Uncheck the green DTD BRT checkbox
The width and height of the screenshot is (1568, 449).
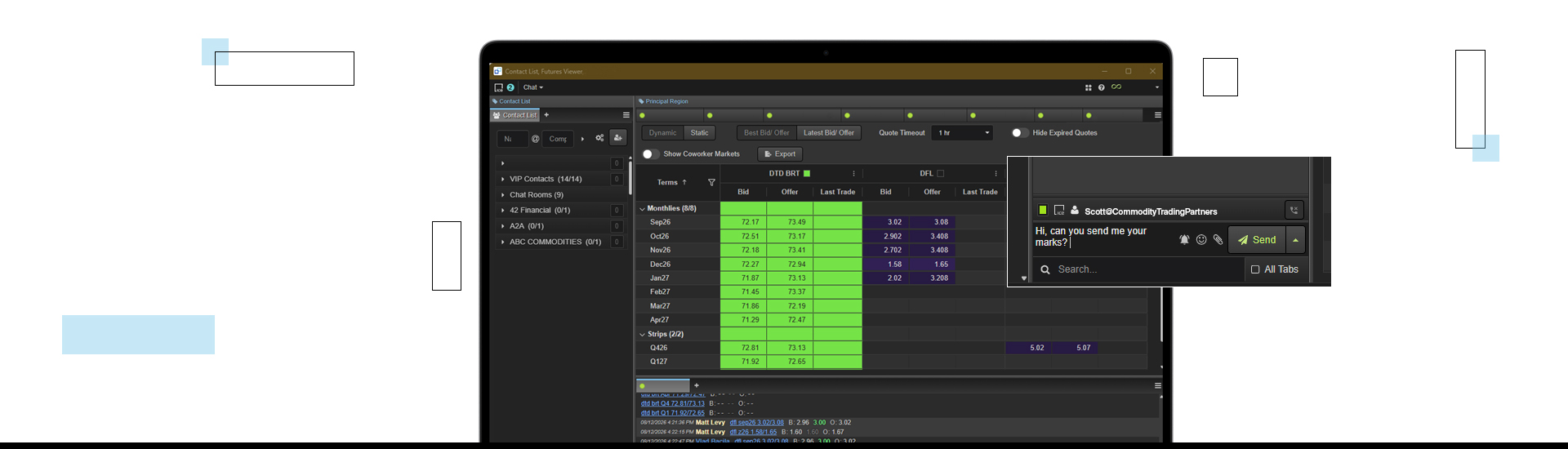[807, 173]
